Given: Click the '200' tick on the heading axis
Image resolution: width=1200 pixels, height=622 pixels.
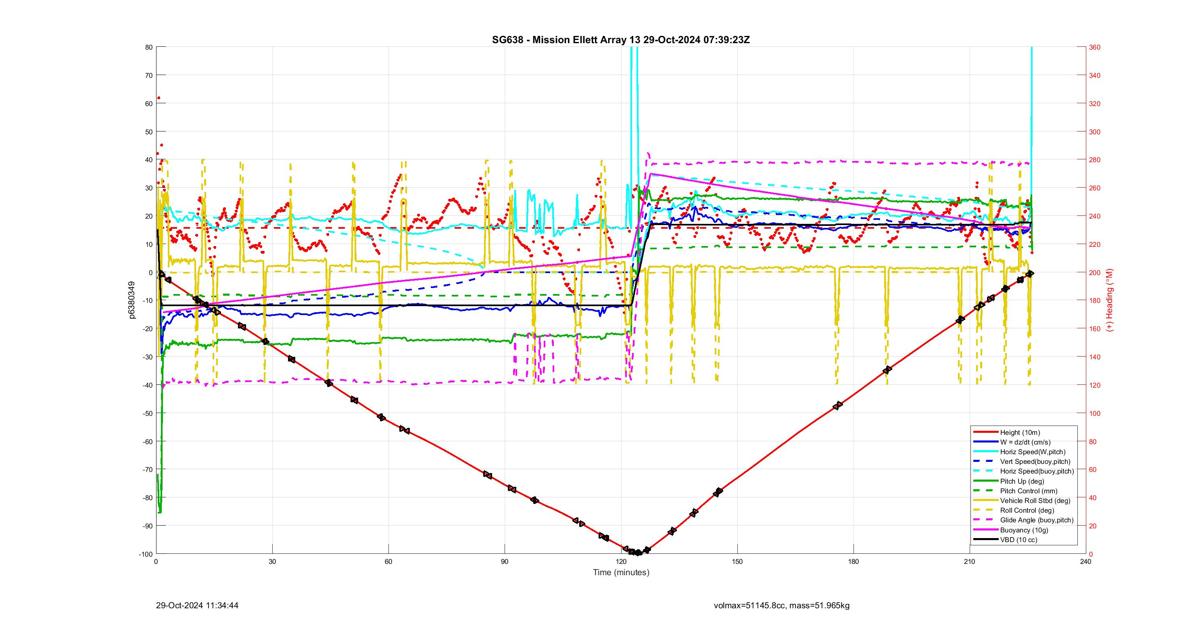Looking at the screenshot, I should (1095, 272).
